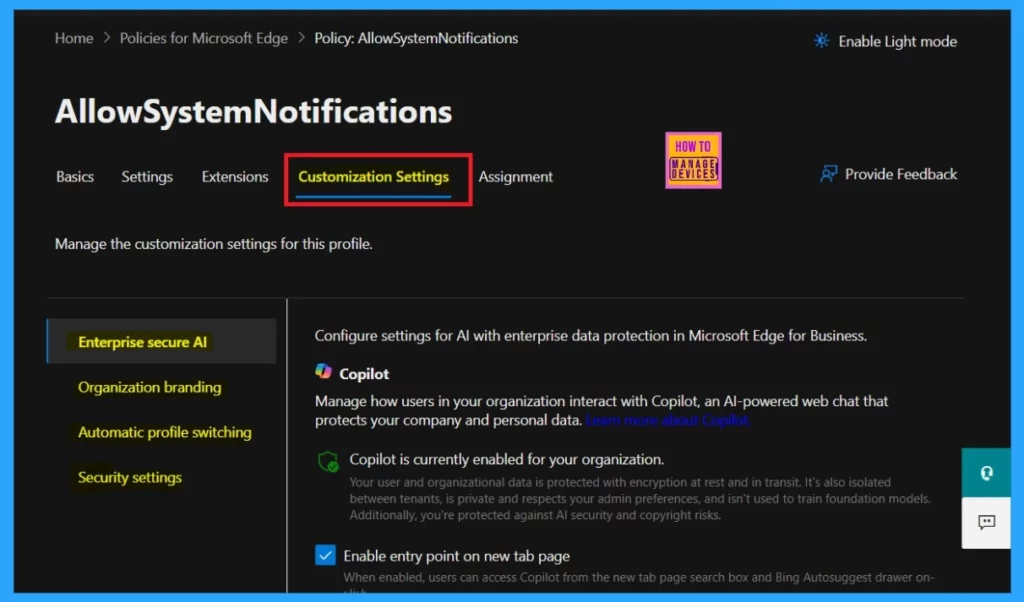Click the Provide Feedback person icon
Screen dimensions: 1024x602
(828, 174)
